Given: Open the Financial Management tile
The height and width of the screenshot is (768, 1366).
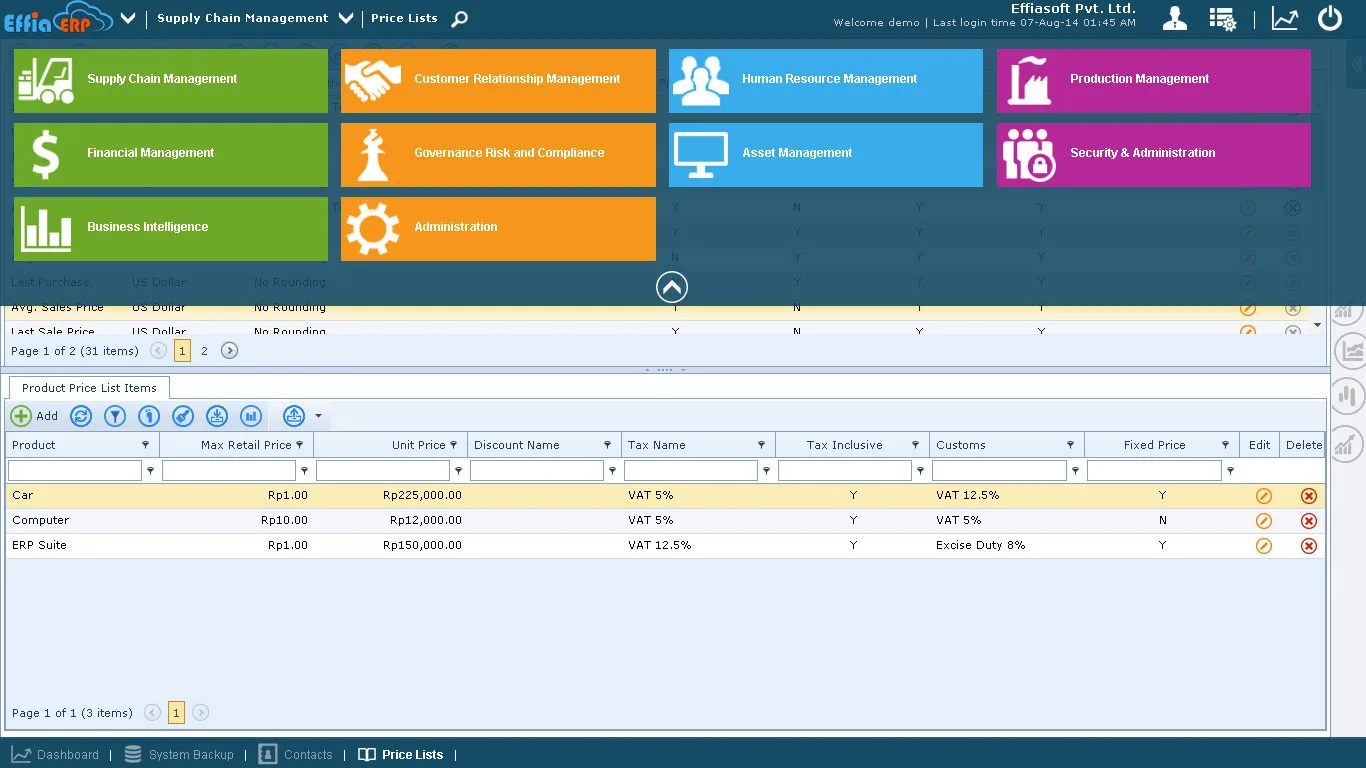Looking at the screenshot, I should point(171,155).
